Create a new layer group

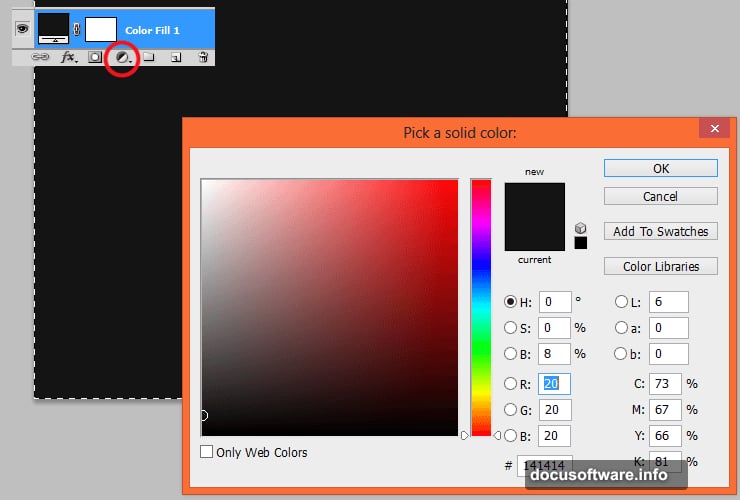(x=149, y=57)
